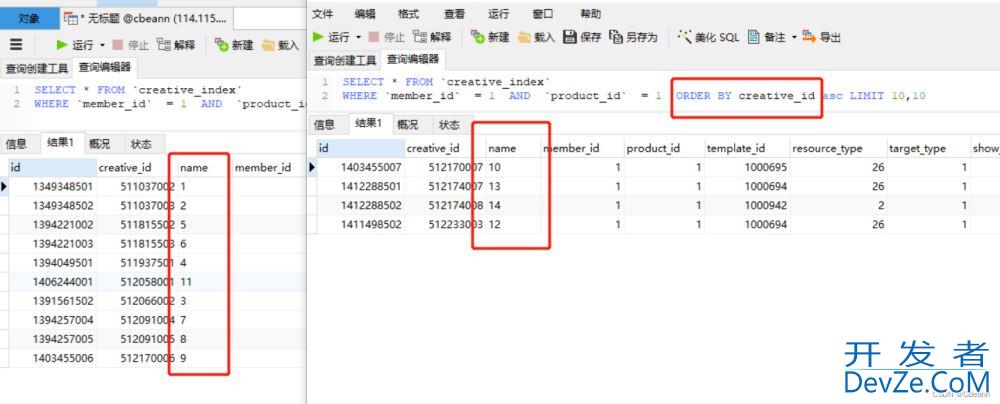Image resolution: width=1000 pixels, height=404 pixels.
Task: Save query as with 另存为
Action: click(x=633, y=37)
